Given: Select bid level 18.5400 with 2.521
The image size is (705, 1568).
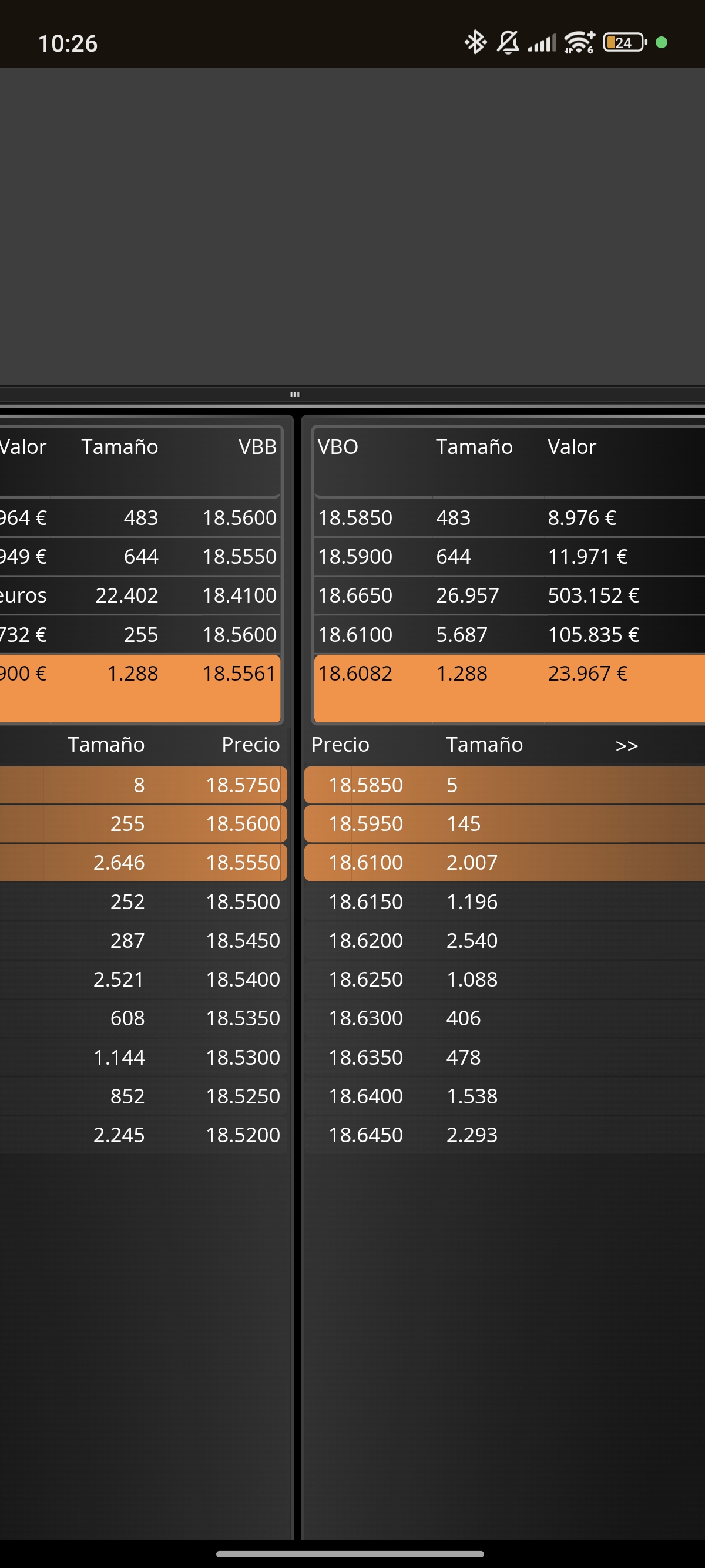Looking at the screenshot, I should point(143,980).
